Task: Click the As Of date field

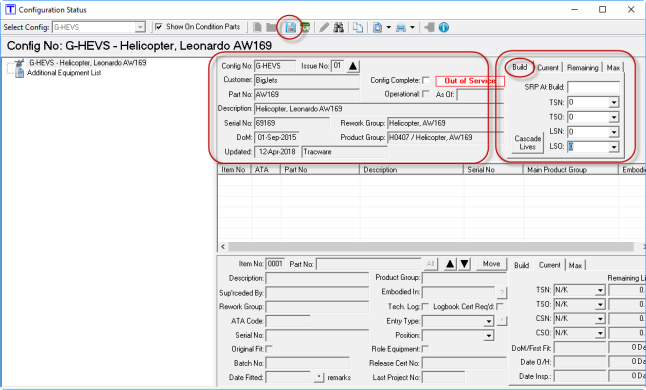Action: tap(480, 95)
